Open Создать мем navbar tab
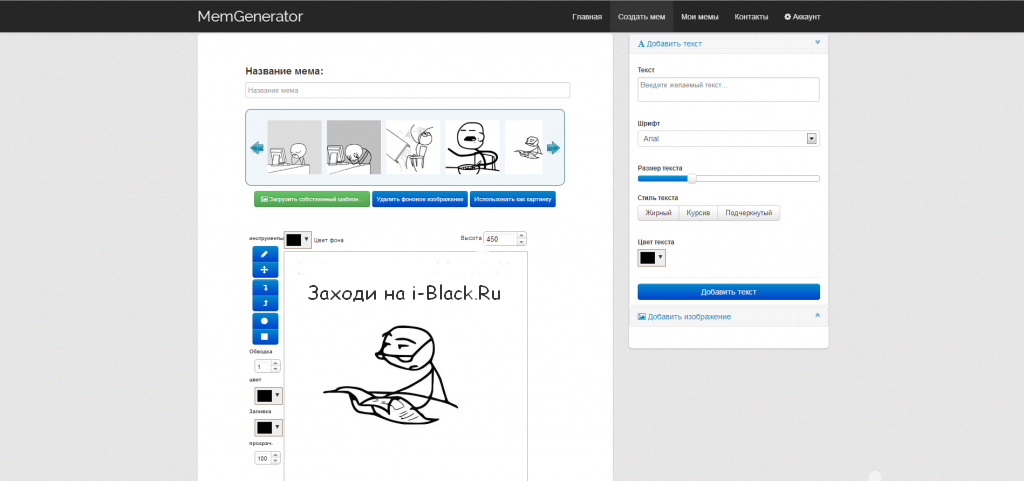Viewport: 1024px width, 481px height. pos(641,17)
